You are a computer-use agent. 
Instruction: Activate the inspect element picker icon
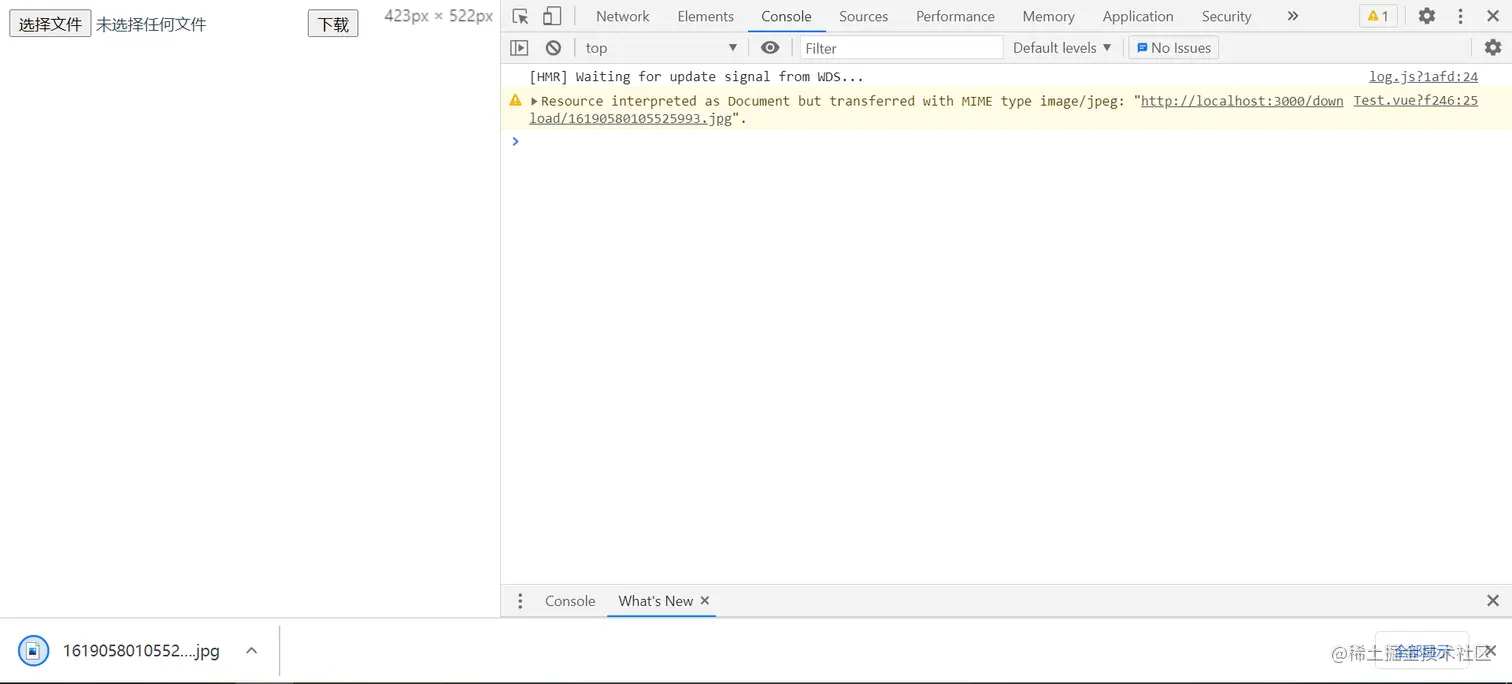(x=520, y=16)
